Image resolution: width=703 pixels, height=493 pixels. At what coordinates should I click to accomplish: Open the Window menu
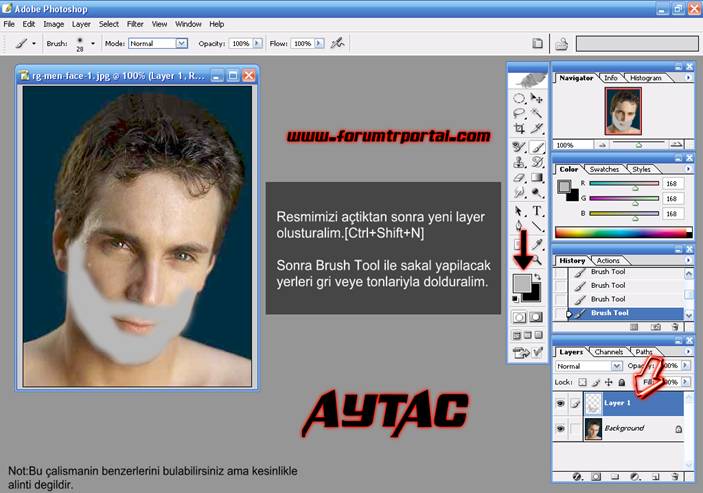(x=188, y=24)
